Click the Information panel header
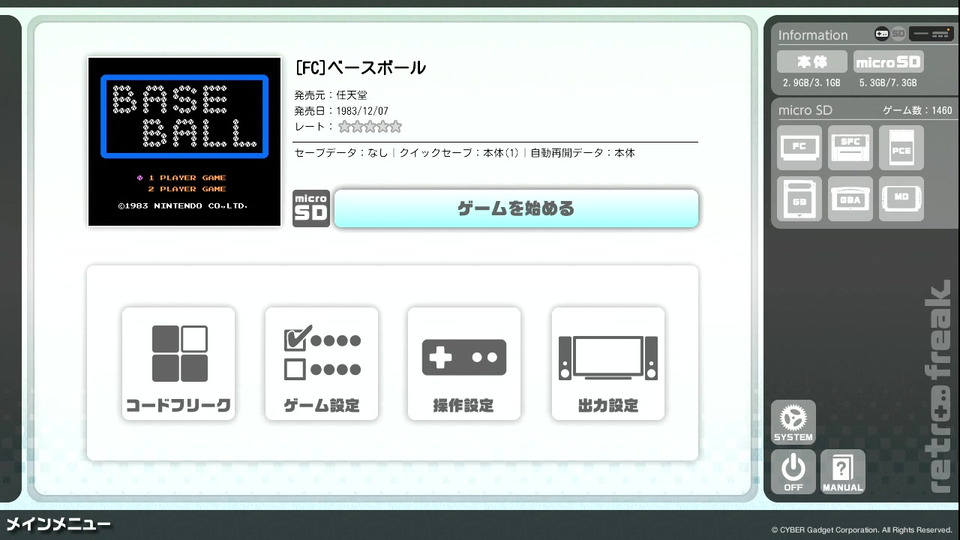The height and width of the screenshot is (540, 960). (x=813, y=35)
